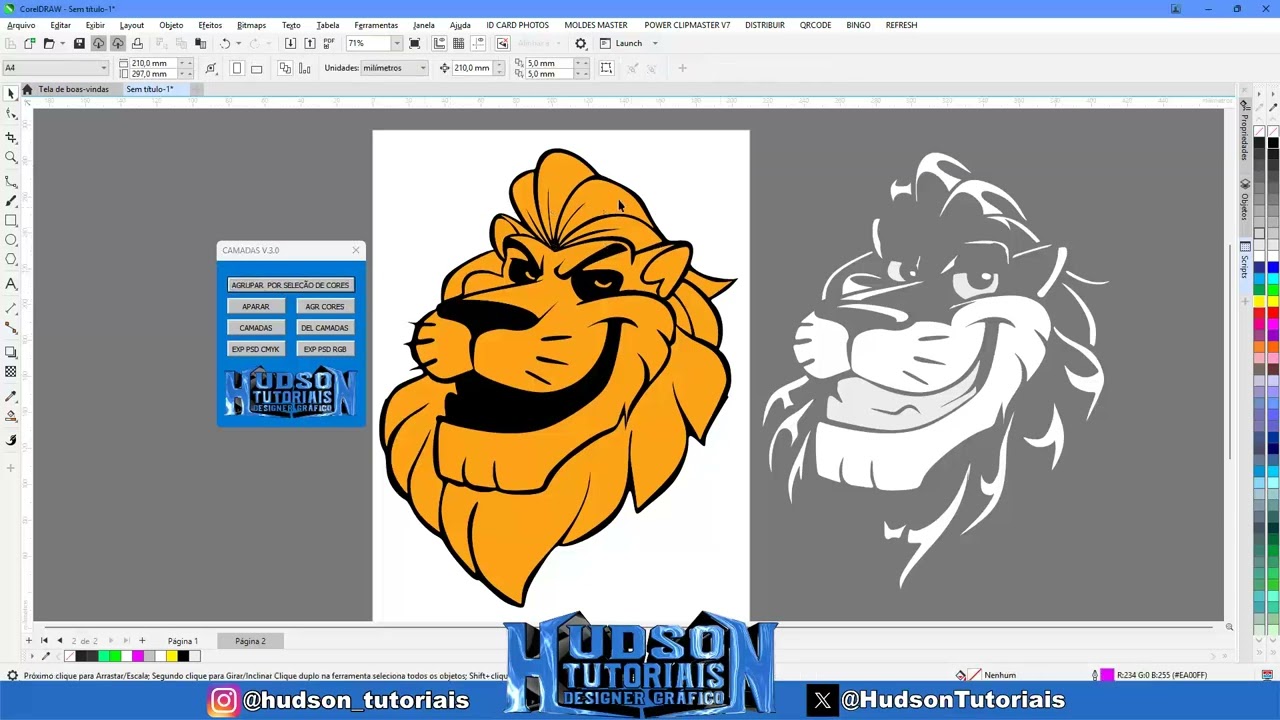Select the Pick tool in toolbox
The width and height of the screenshot is (1280, 720).
coord(11,93)
